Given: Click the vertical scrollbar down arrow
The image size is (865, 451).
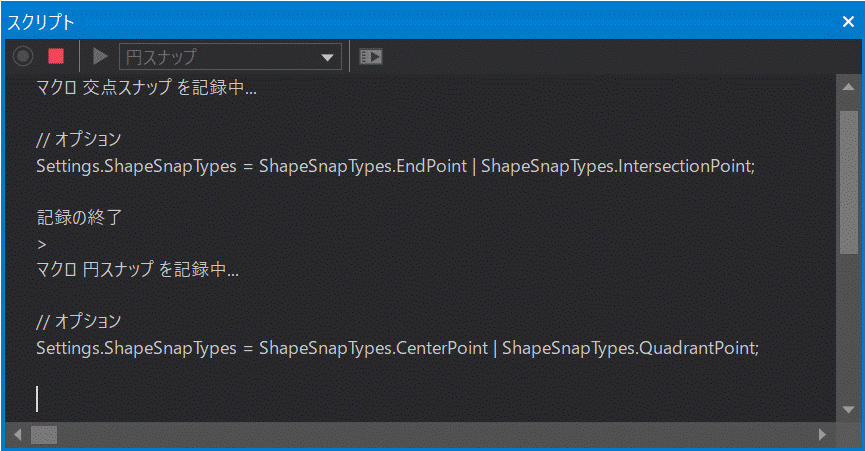Looking at the screenshot, I should [848, 412].
